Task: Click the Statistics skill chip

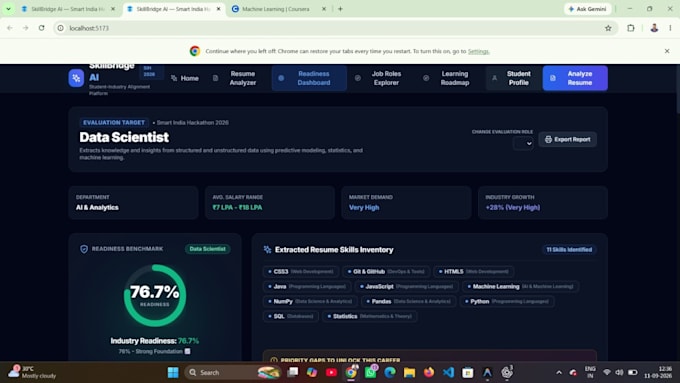Action: pyautogui.click(x=370, y=316)
